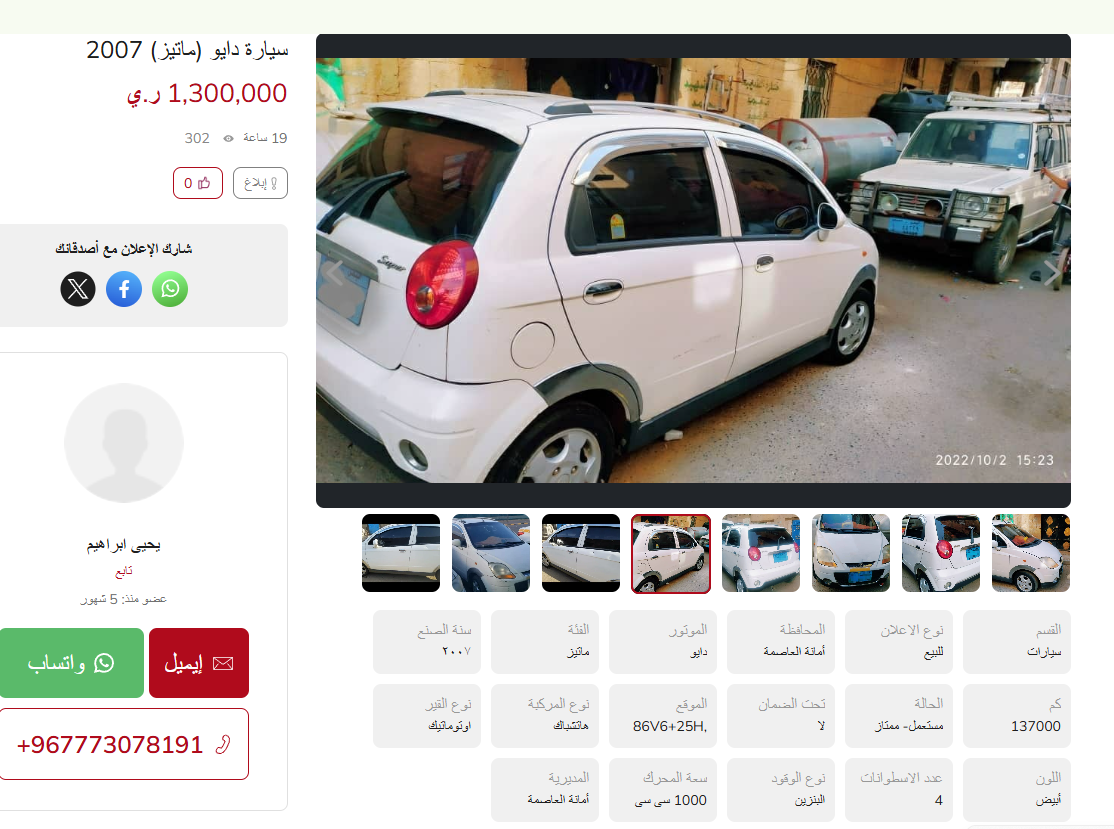This screenshot has width=1114, height=829.
Task: Select the front-view car thumbnail with yellow plate
Action: (x=850, y=553)
